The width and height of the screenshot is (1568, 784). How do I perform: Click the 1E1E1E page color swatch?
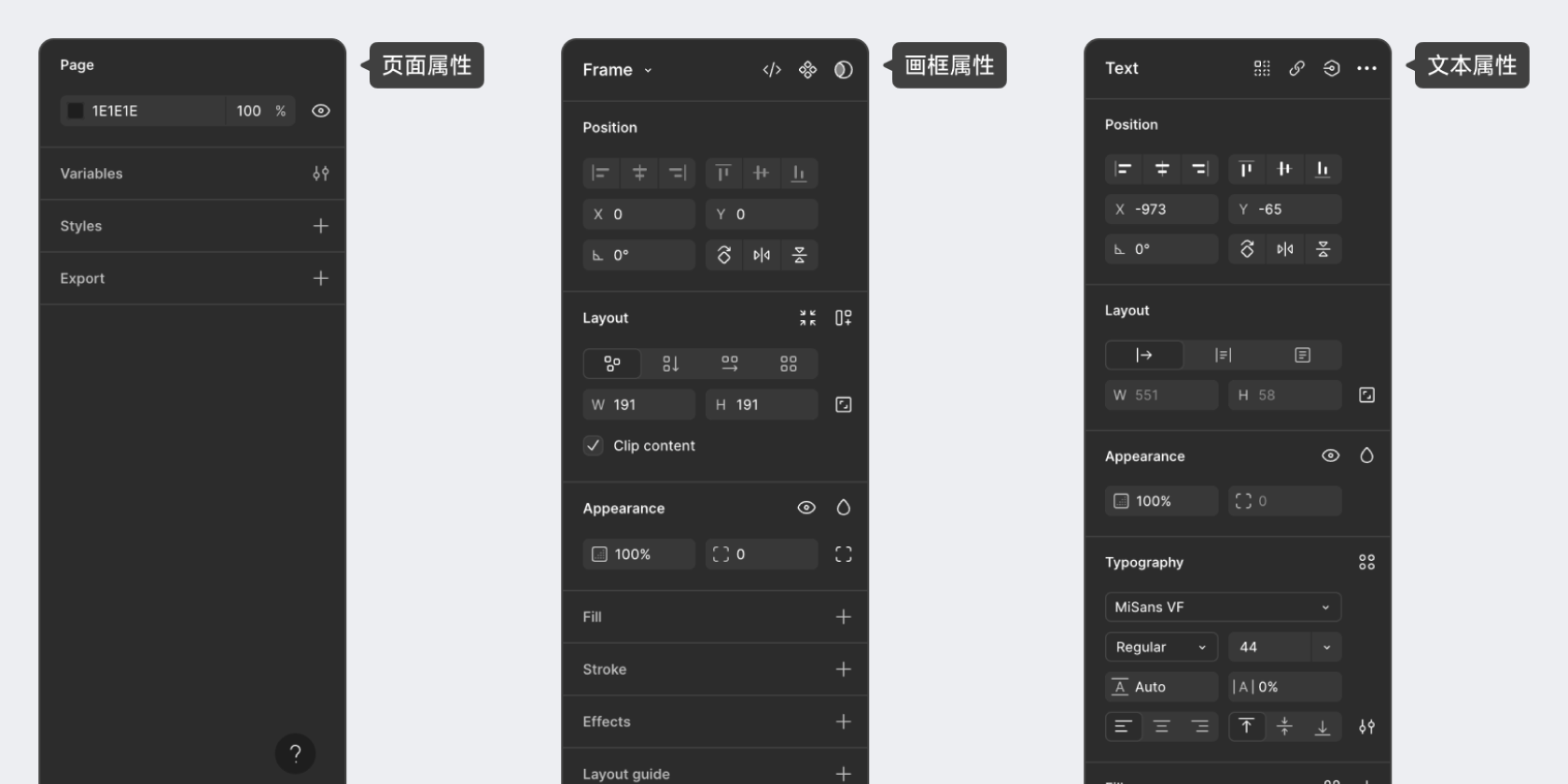tap(77, 111)
